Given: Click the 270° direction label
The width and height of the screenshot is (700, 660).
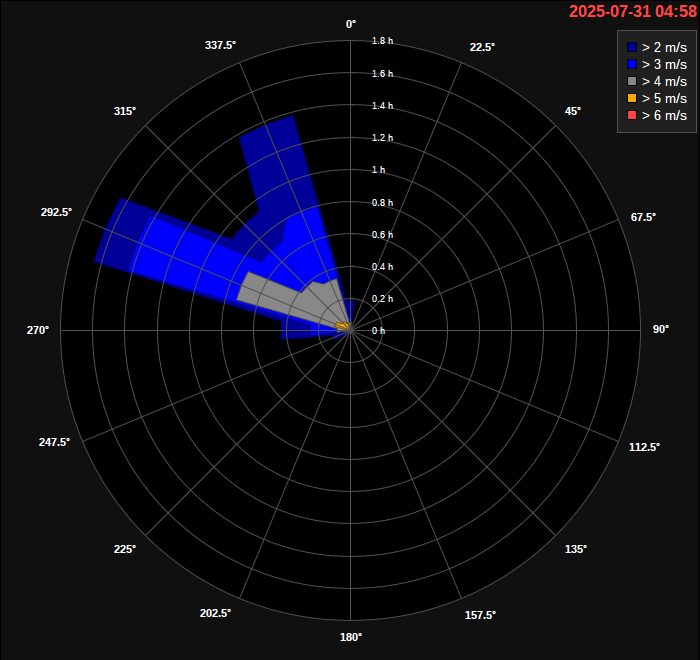Looking at the screenshot, I should tap(38, 330).
